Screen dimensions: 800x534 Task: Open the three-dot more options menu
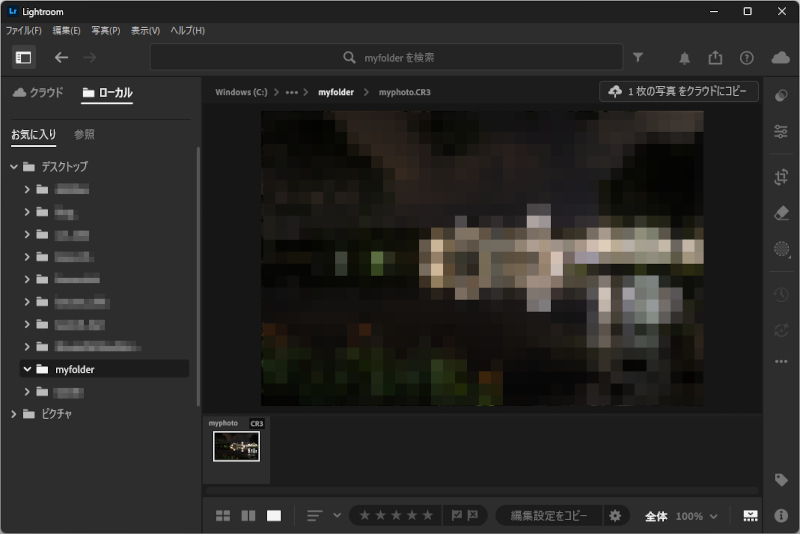pos(781,362)
